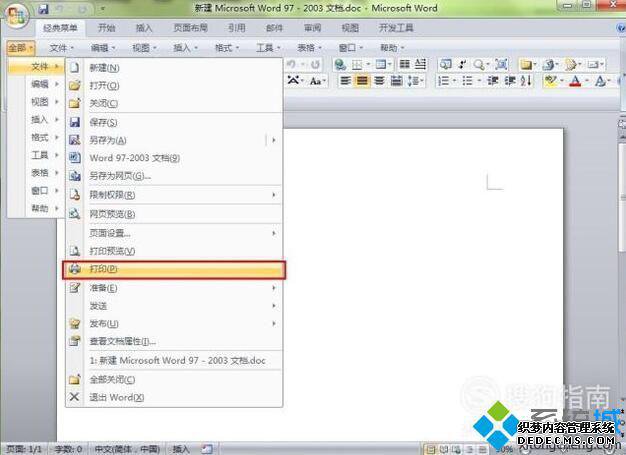626x455 pixels.
Task: Toggle distributed justify alignment button
Action: [396, 81]
